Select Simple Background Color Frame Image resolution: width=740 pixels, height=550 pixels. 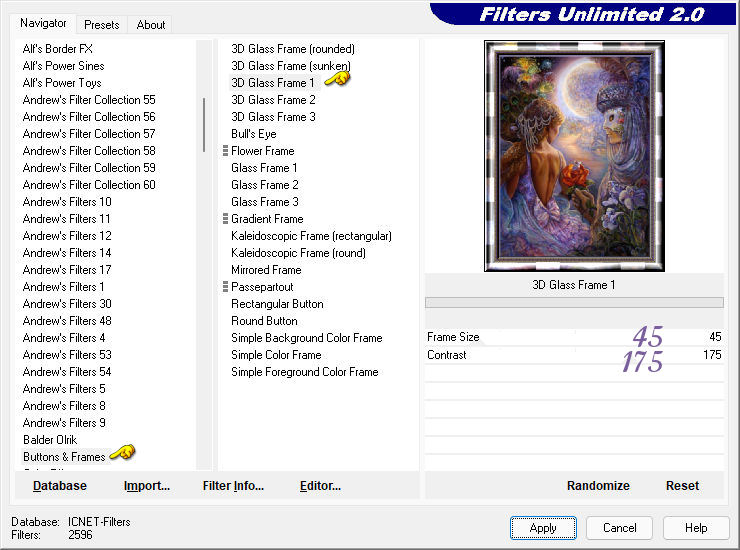[x=307, y=338]
